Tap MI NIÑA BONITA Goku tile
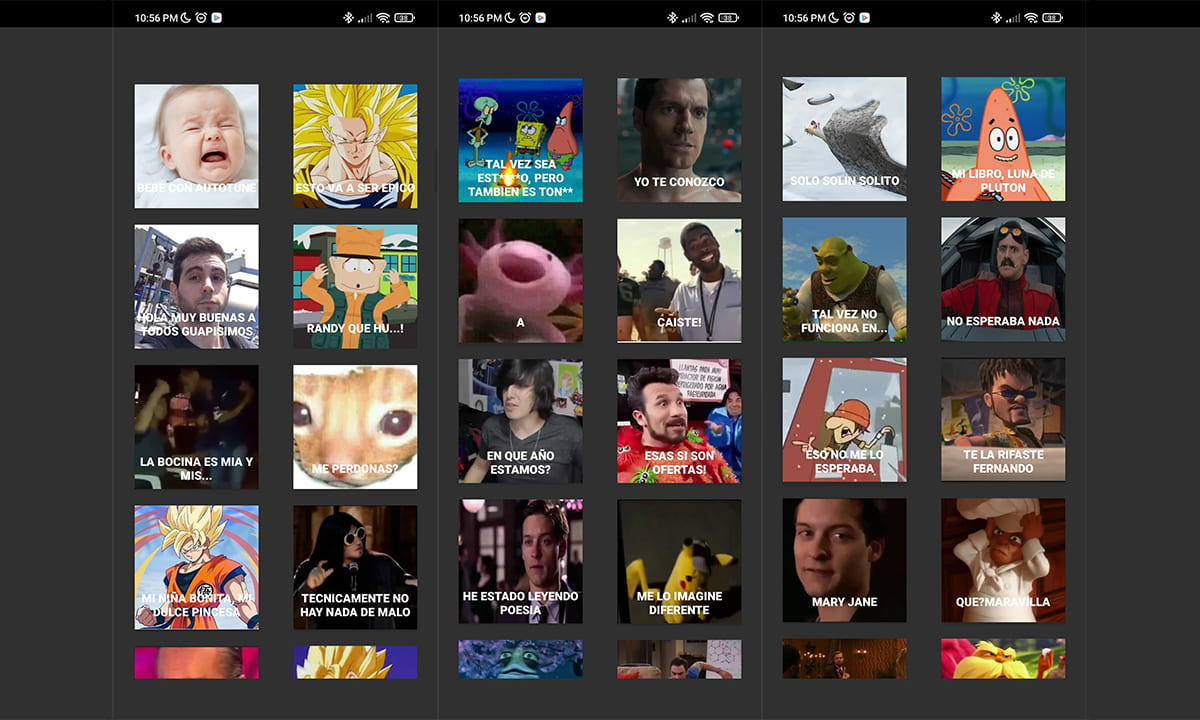This screenshot has height=720, width=1200. pyautogui.click(x=197, y=567)
